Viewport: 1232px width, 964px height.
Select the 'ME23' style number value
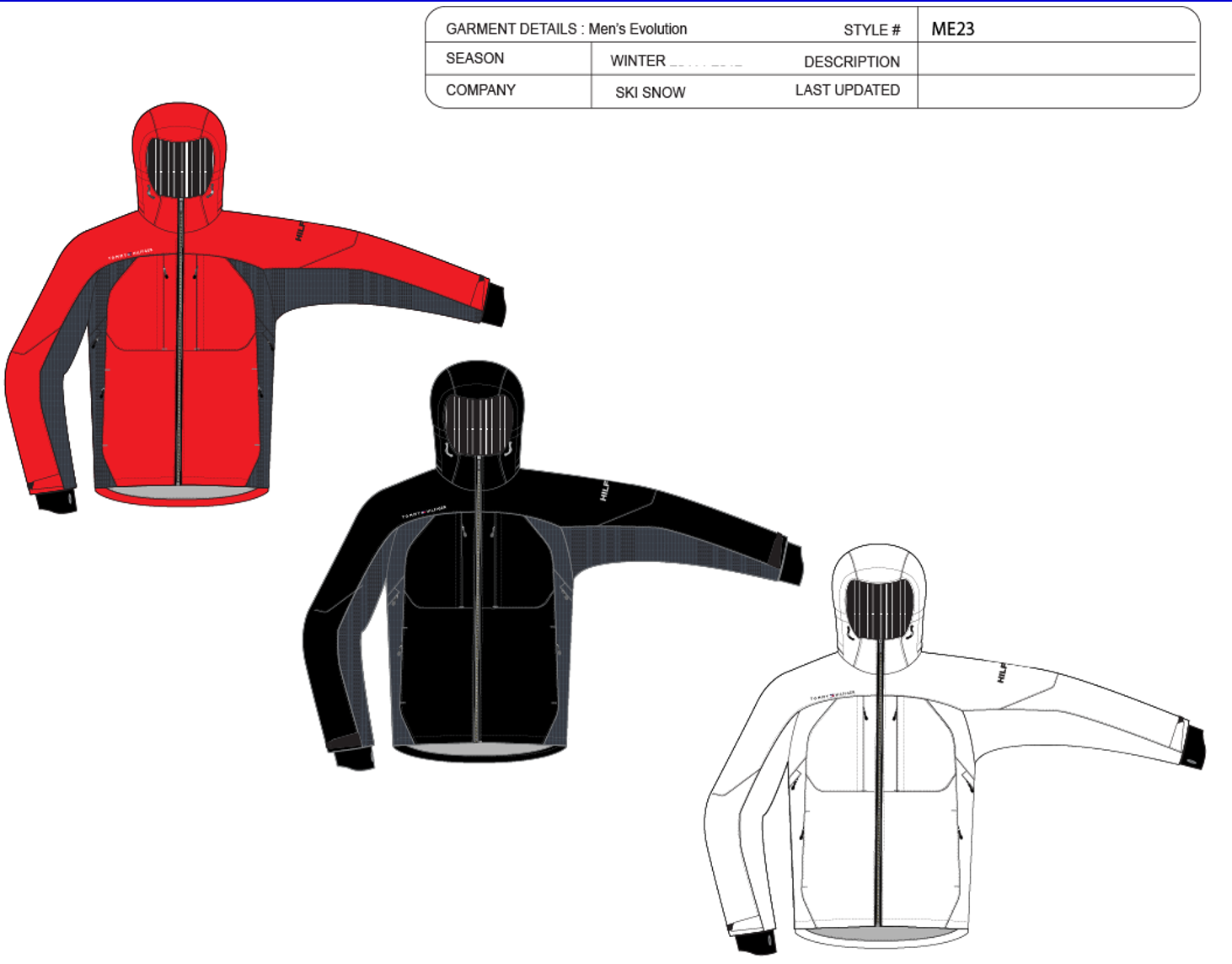click(953, 29)
